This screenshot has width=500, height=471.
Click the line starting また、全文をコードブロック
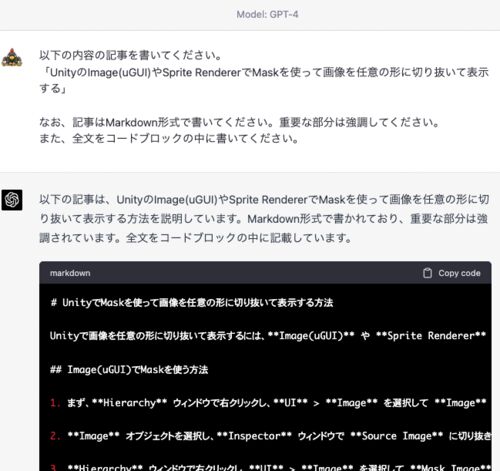point(169,138)
